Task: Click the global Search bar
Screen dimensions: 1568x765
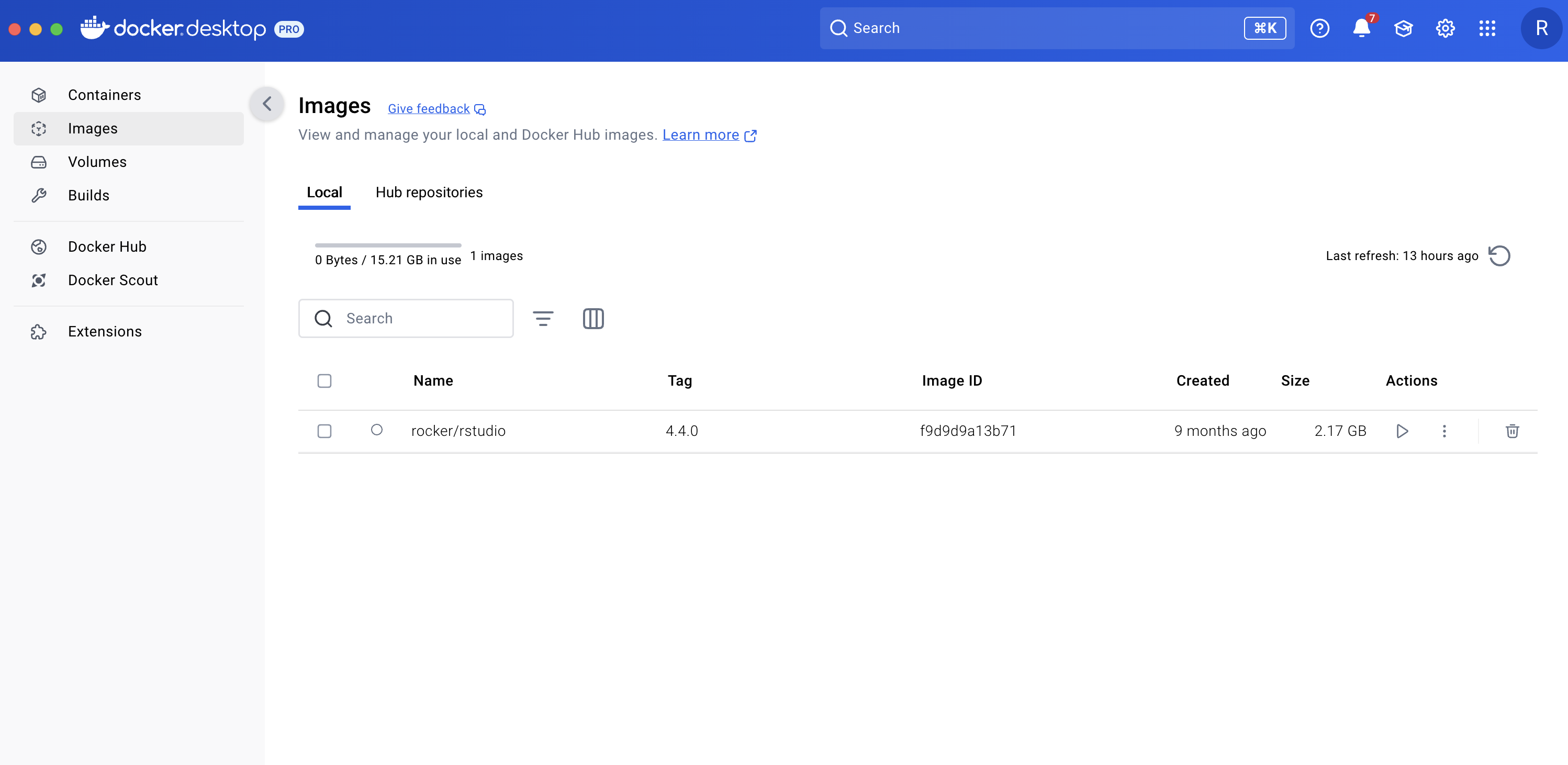Action: click(x=1057, y=28)
